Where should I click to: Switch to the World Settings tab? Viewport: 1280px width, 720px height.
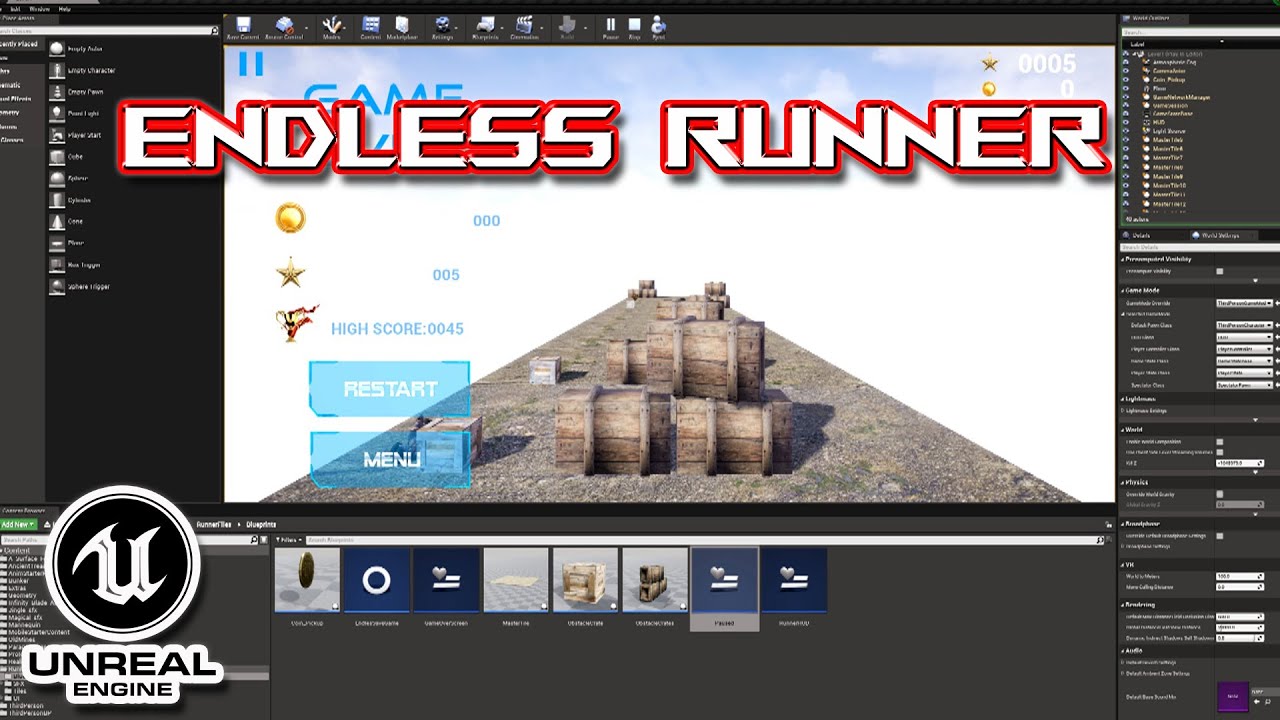tap(1221, 236)
